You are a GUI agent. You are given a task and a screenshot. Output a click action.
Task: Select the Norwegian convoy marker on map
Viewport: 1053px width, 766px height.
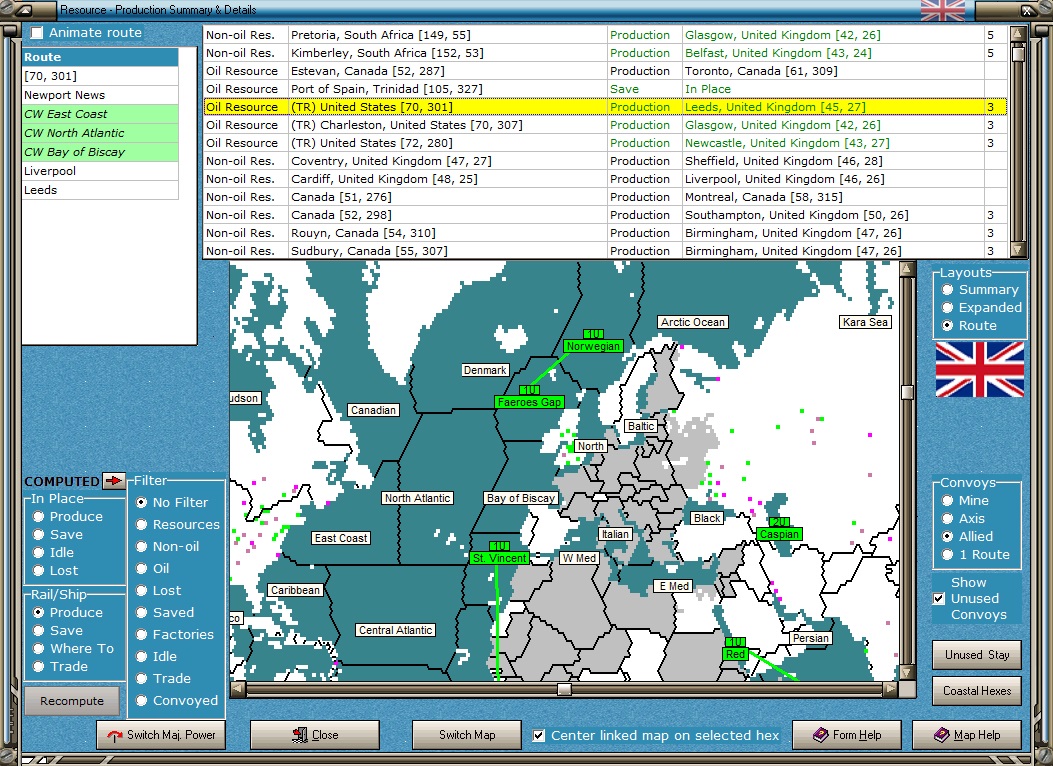pos(593,346)
